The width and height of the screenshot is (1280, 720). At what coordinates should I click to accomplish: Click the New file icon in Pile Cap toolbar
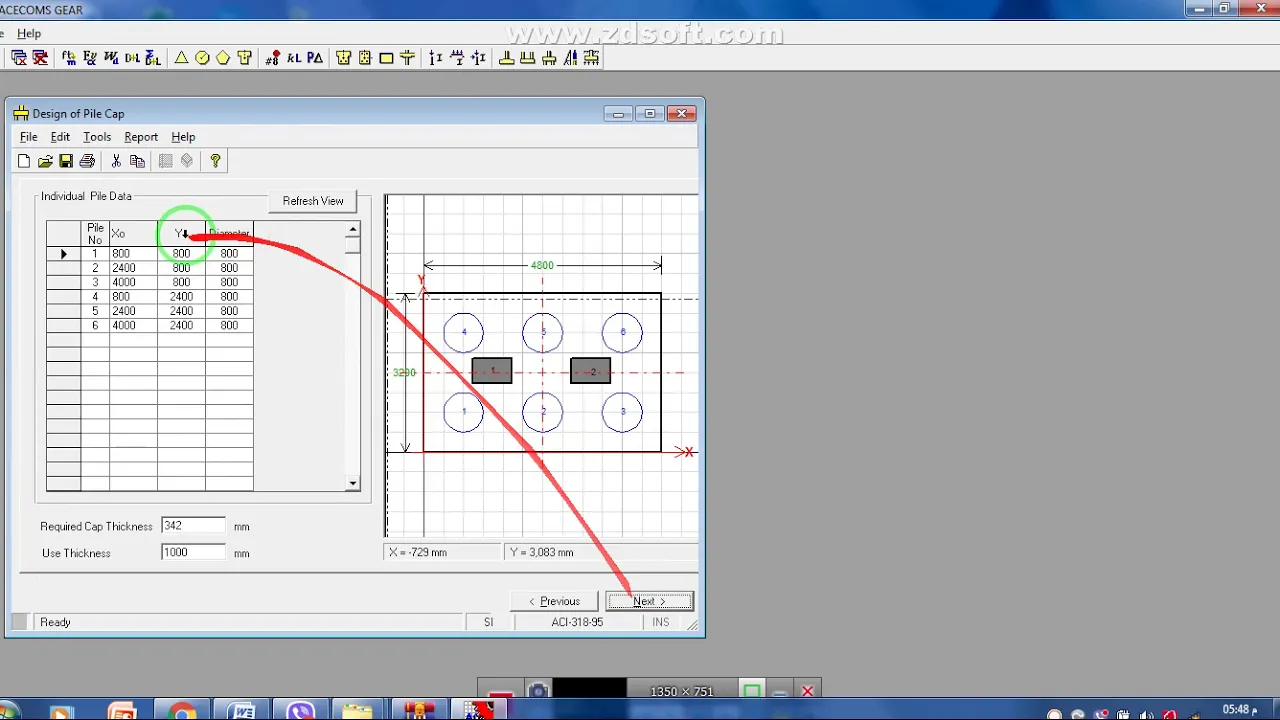(24, 161)
